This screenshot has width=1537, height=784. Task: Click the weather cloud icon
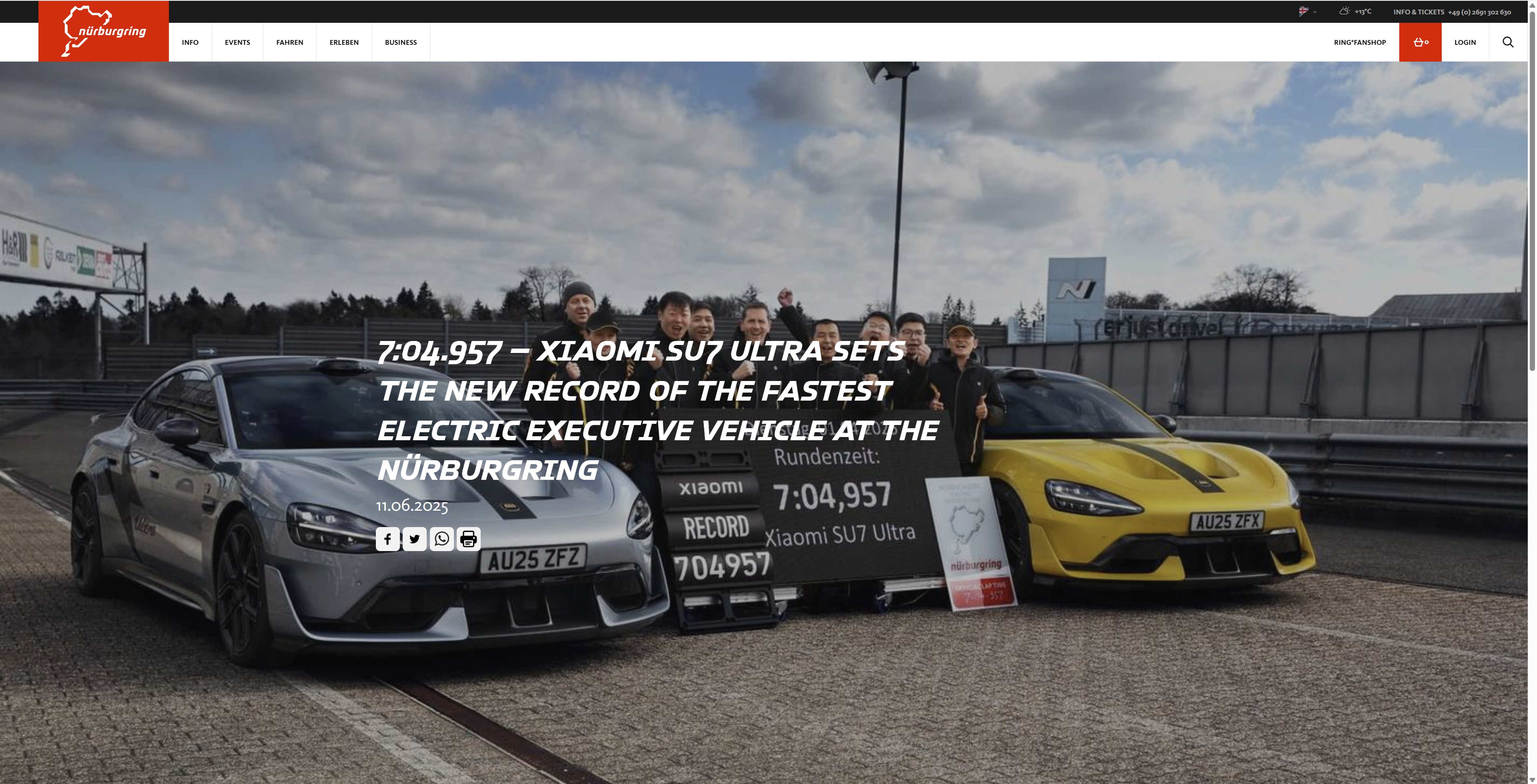pyautogui.click(x=1344, y=11)
